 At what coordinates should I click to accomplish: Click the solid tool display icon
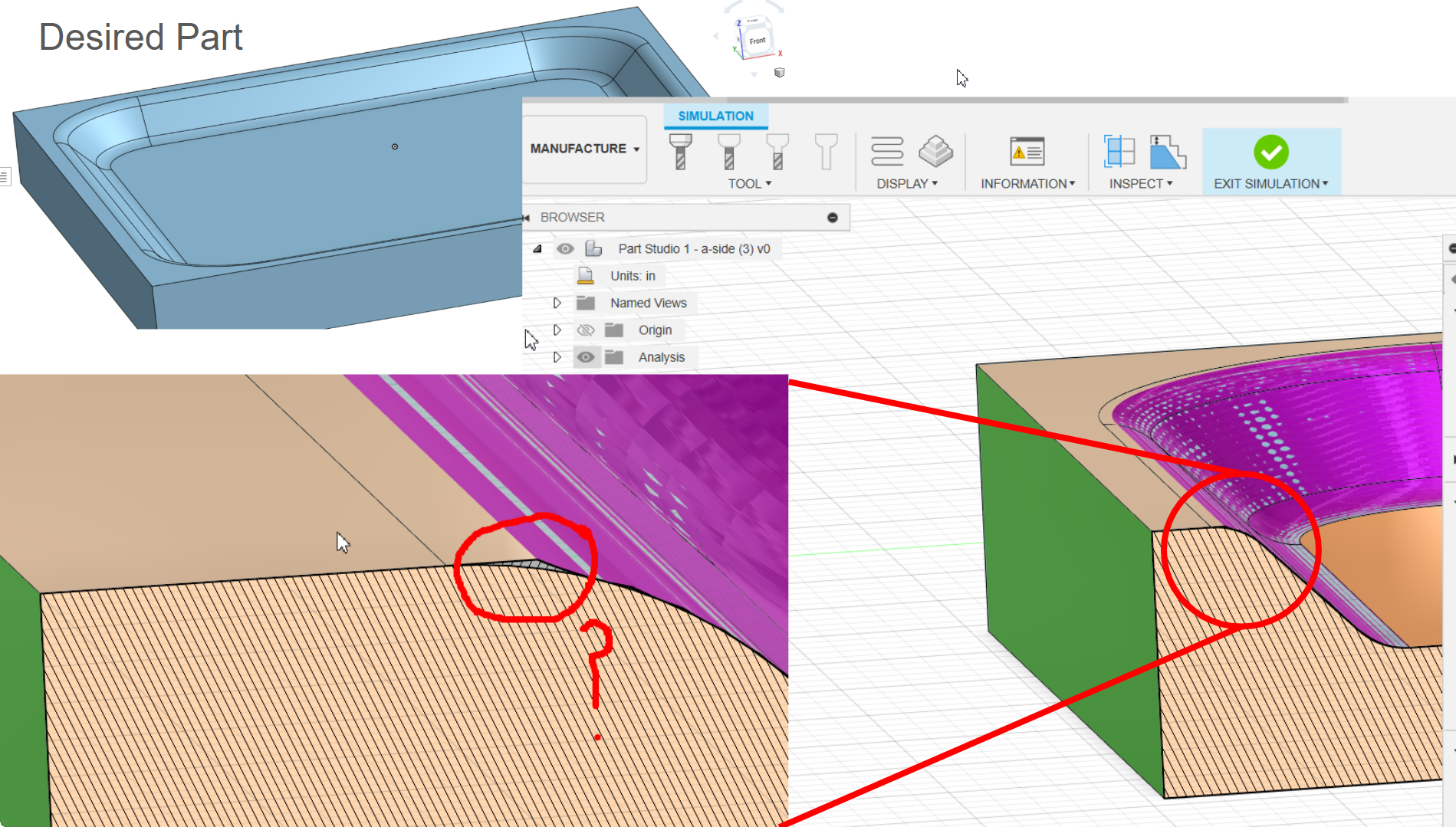[x=680, y=151]
